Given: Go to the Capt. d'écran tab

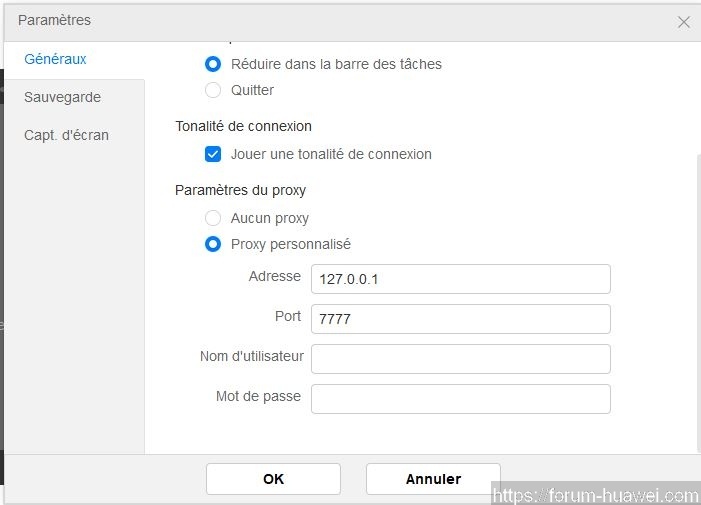Looking at the screenshot, I should pos(67,135).
